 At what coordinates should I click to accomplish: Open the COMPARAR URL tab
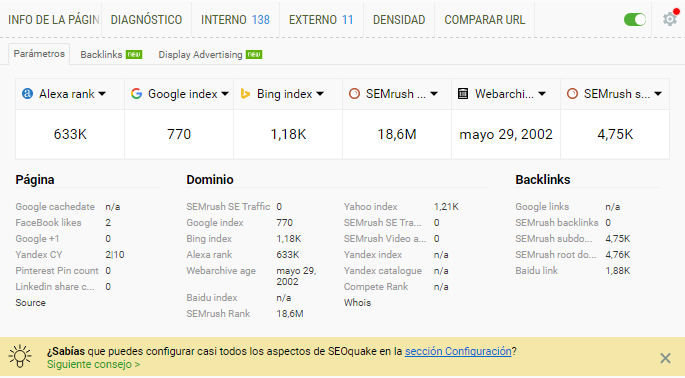[484, 20]
